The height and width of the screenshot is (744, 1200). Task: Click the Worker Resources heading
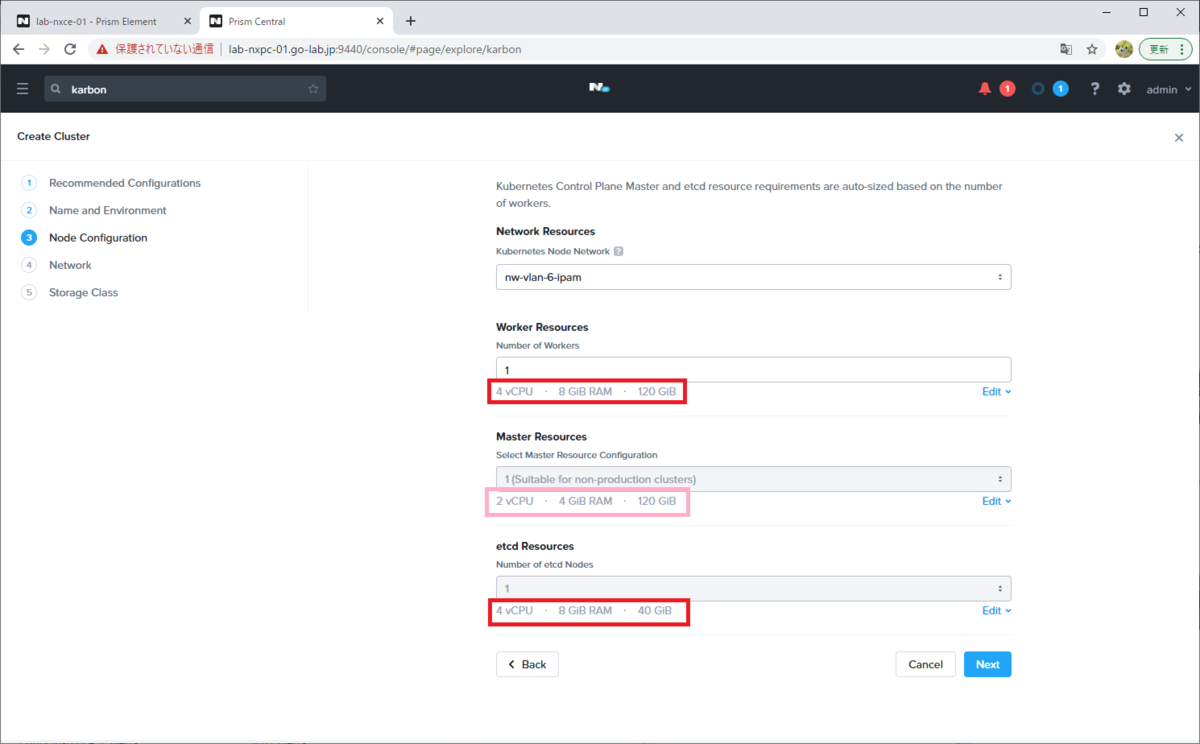pos(542,327)
